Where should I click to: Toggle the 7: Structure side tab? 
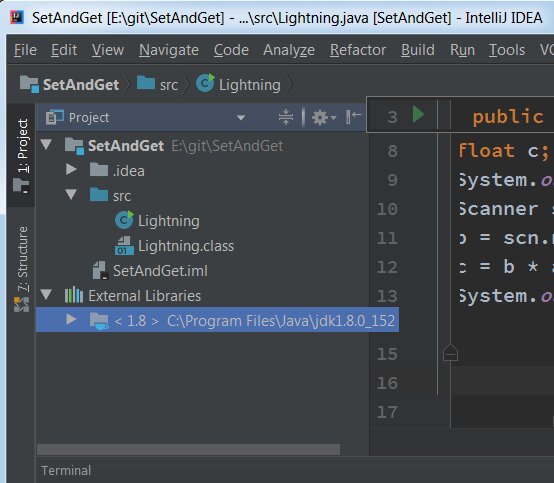click(22, 269)
